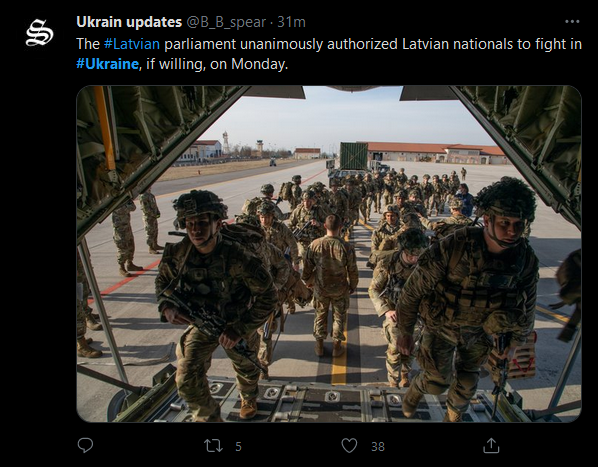
Task: View the retweet count of 5
Action: tap(238, 446)
